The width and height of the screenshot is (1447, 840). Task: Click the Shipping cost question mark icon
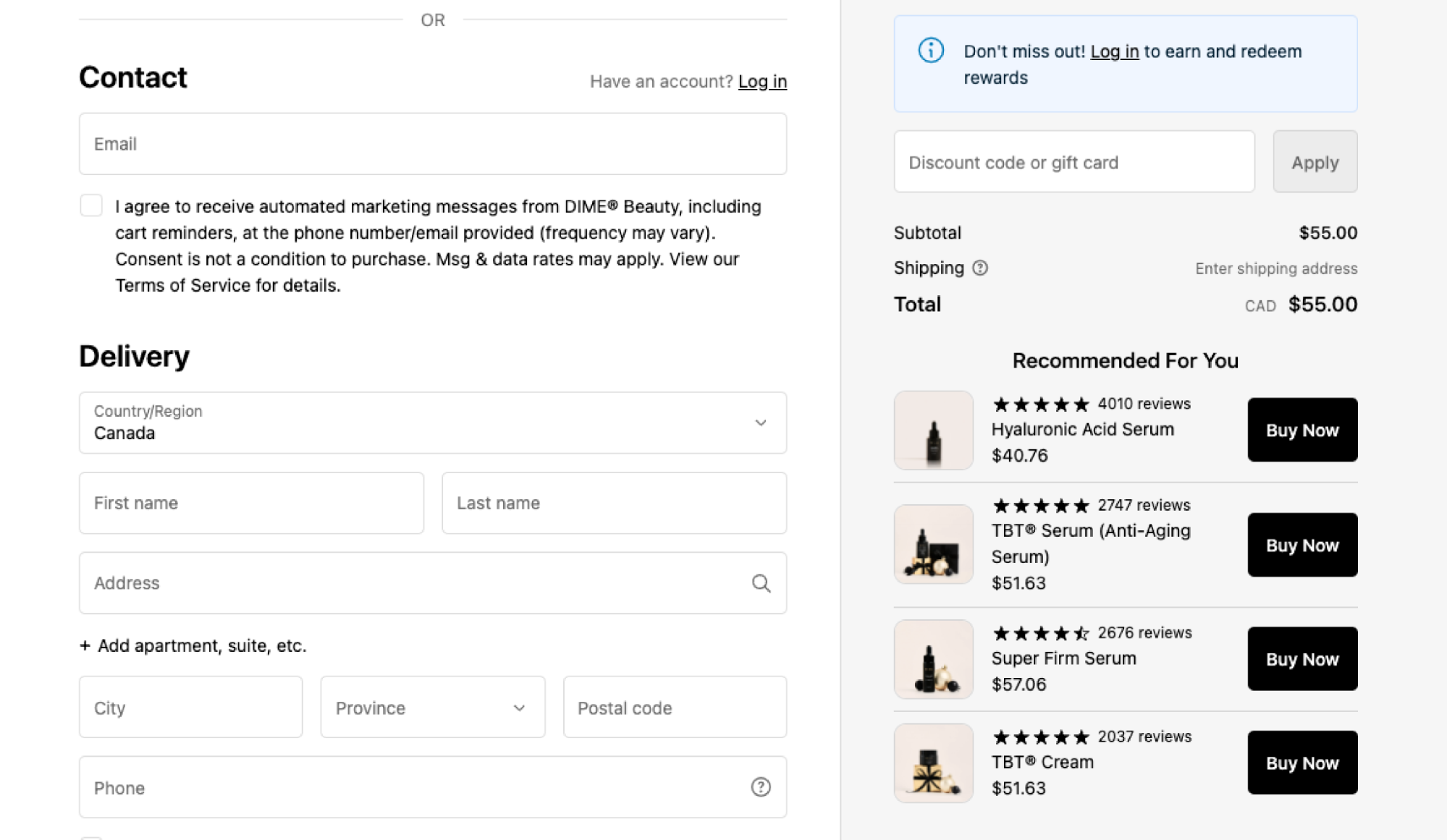pos(981,268)
